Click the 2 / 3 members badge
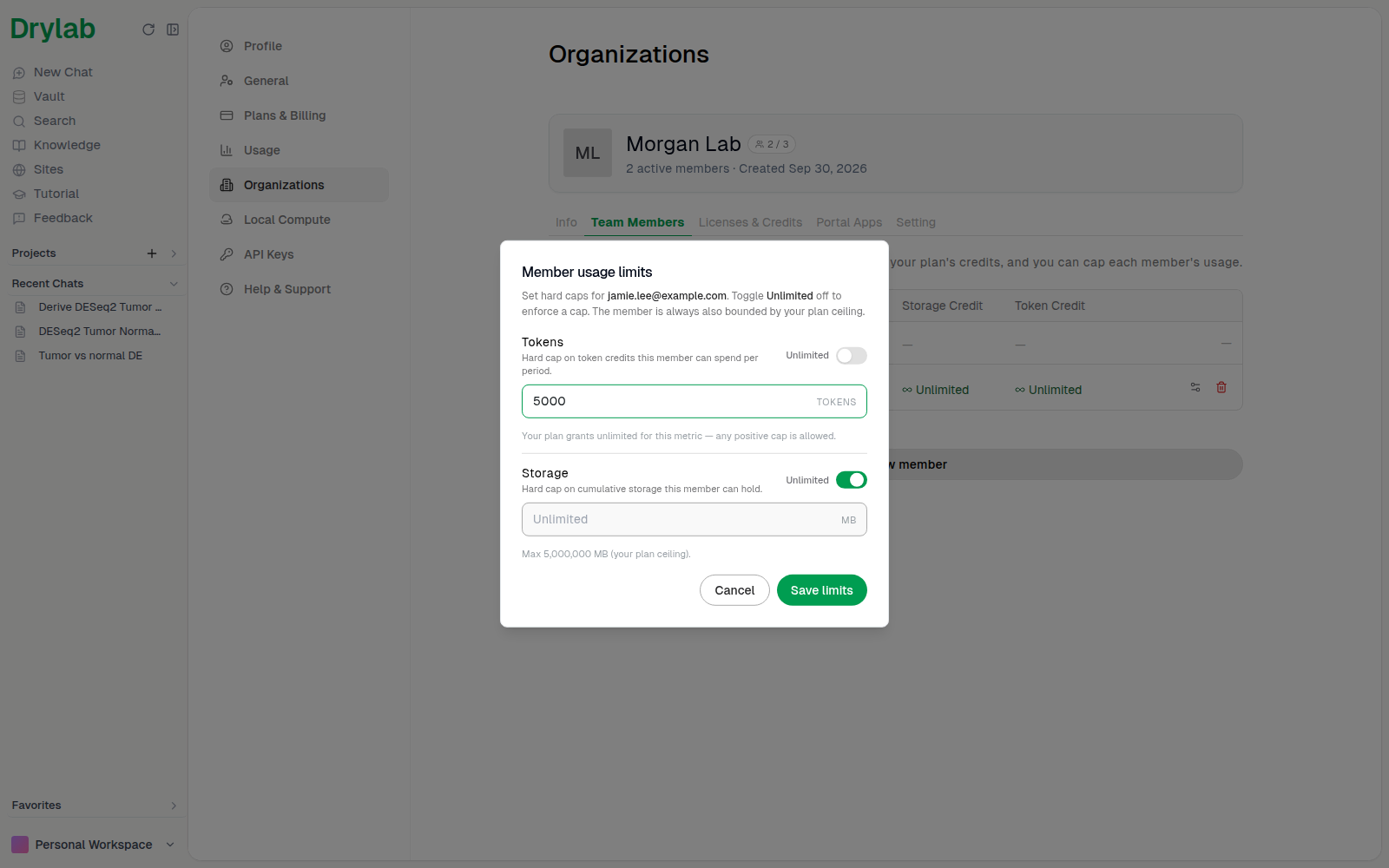Image resolution: width=1389 pixels, height=868 pixels. click(772, 144)
